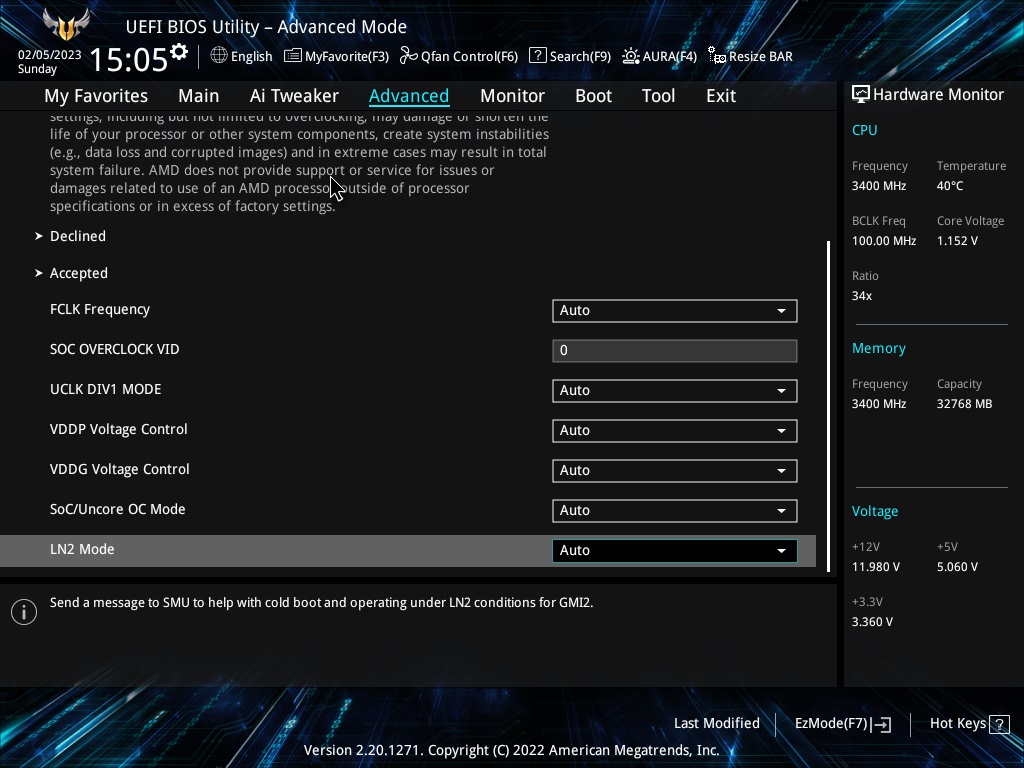Select the Advanced tab
The image size is (1024, 768).
(x=409, y=96)
